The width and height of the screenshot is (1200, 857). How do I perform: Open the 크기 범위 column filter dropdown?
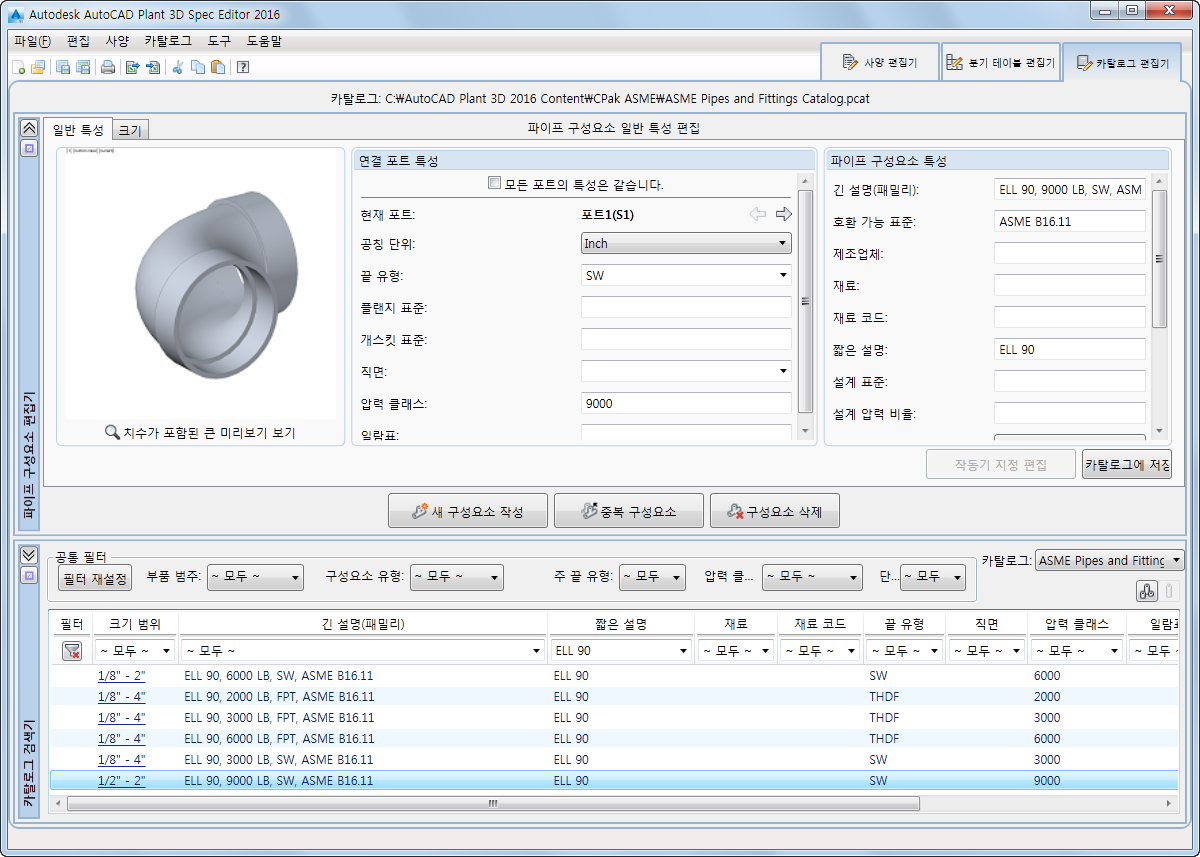(x=135, y=651)
